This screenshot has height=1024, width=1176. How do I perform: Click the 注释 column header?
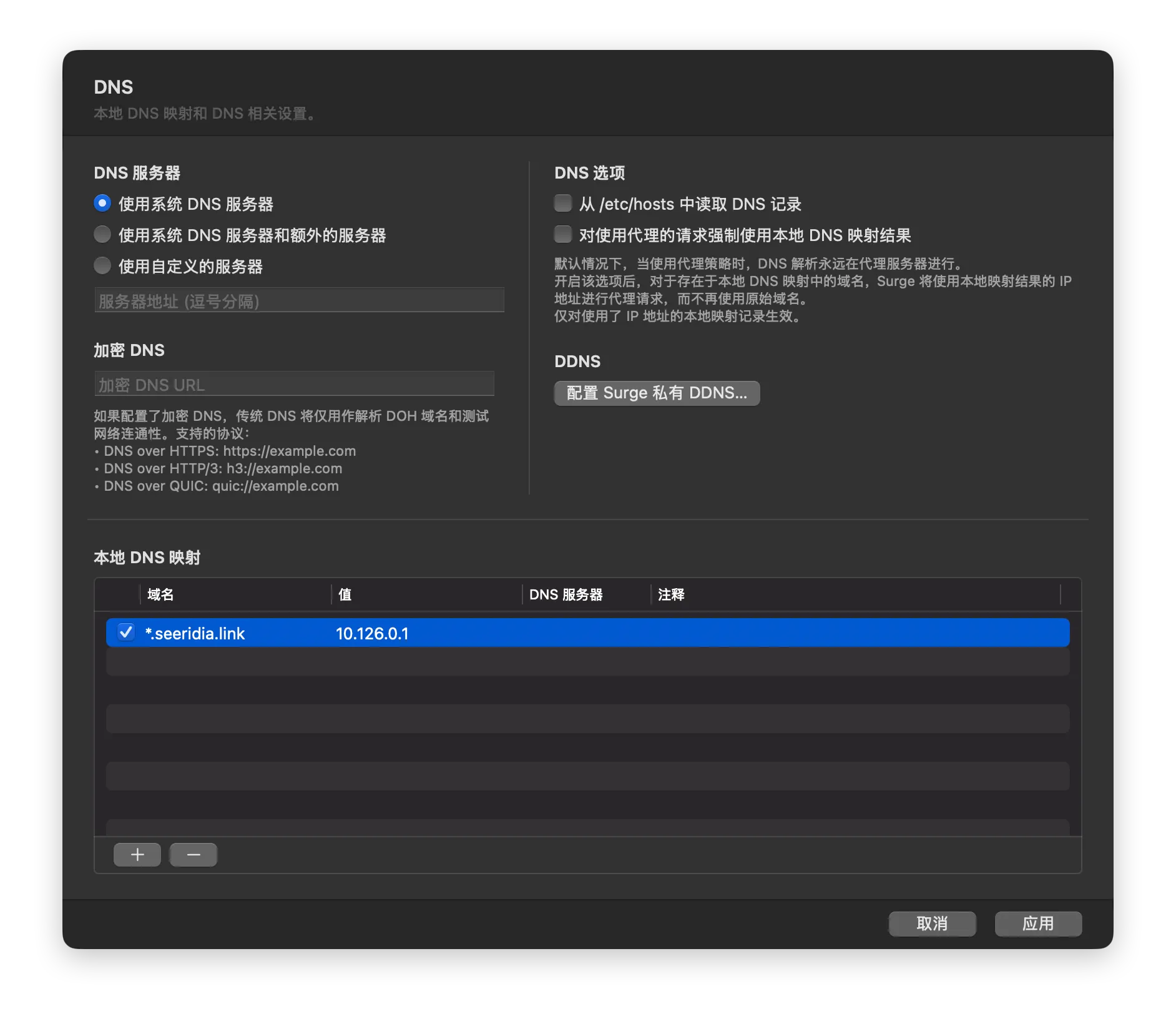click(855, 594)
